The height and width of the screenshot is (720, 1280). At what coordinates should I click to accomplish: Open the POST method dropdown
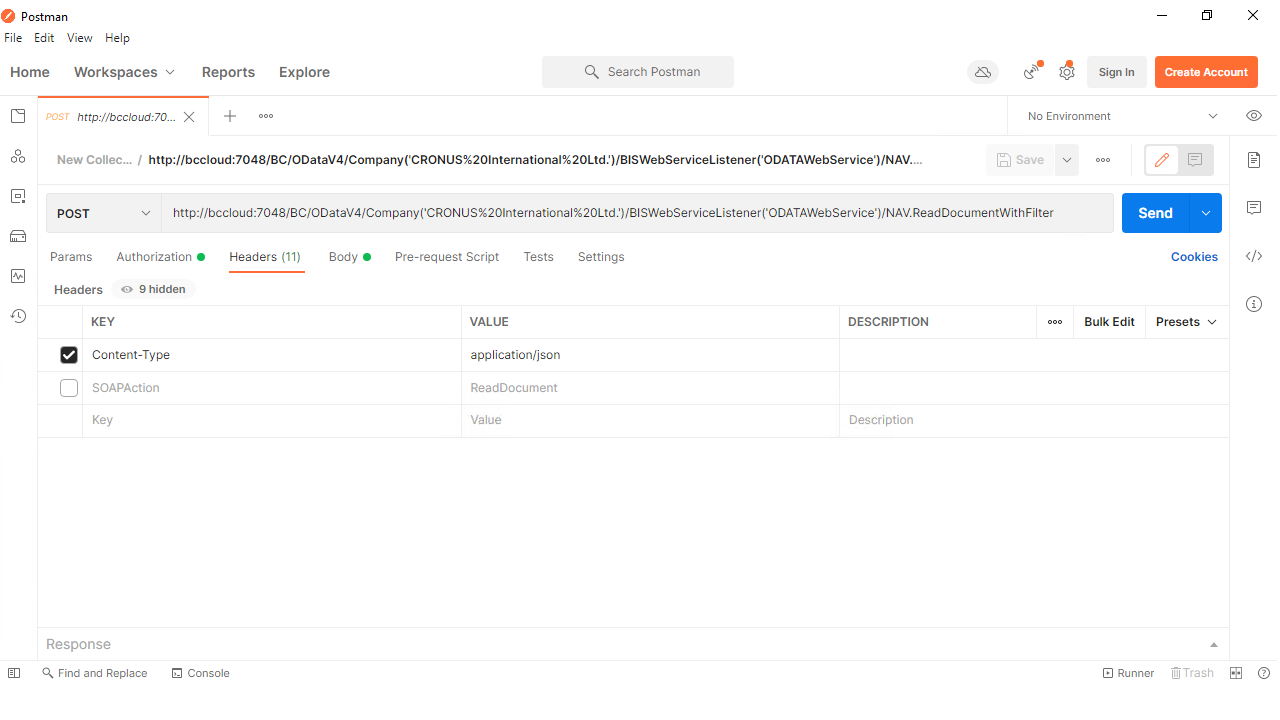[104, 213]
